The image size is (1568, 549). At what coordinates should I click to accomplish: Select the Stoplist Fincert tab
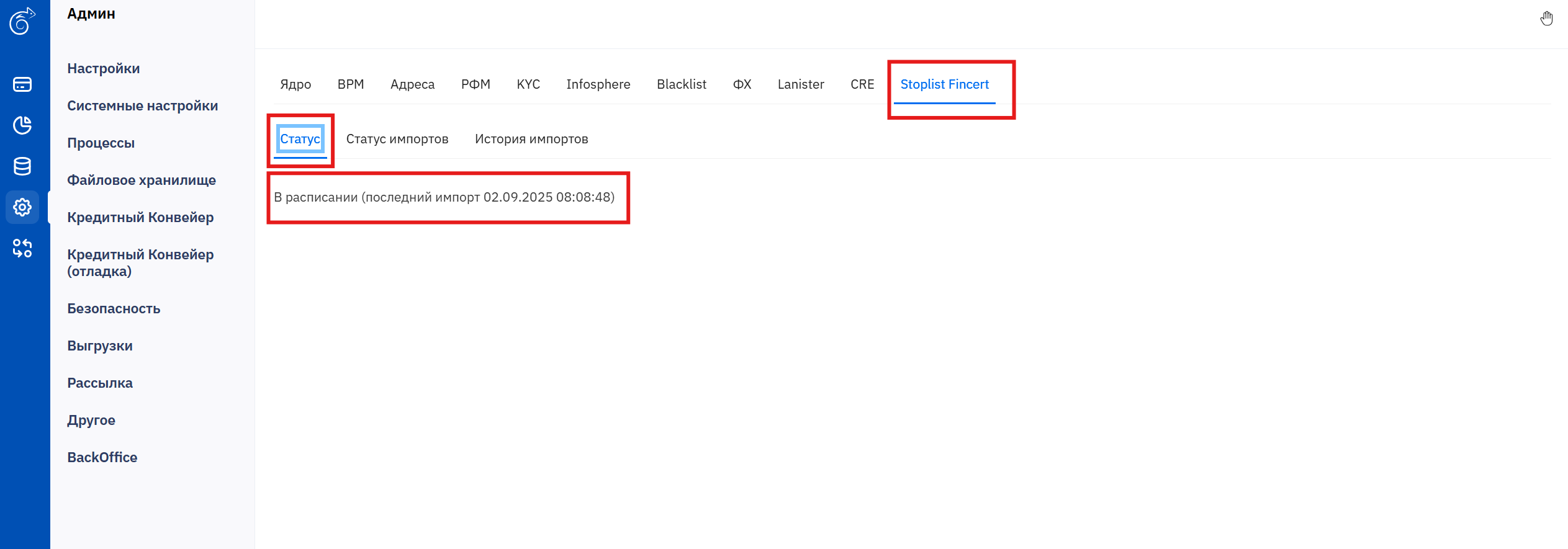tap(944, 84)
